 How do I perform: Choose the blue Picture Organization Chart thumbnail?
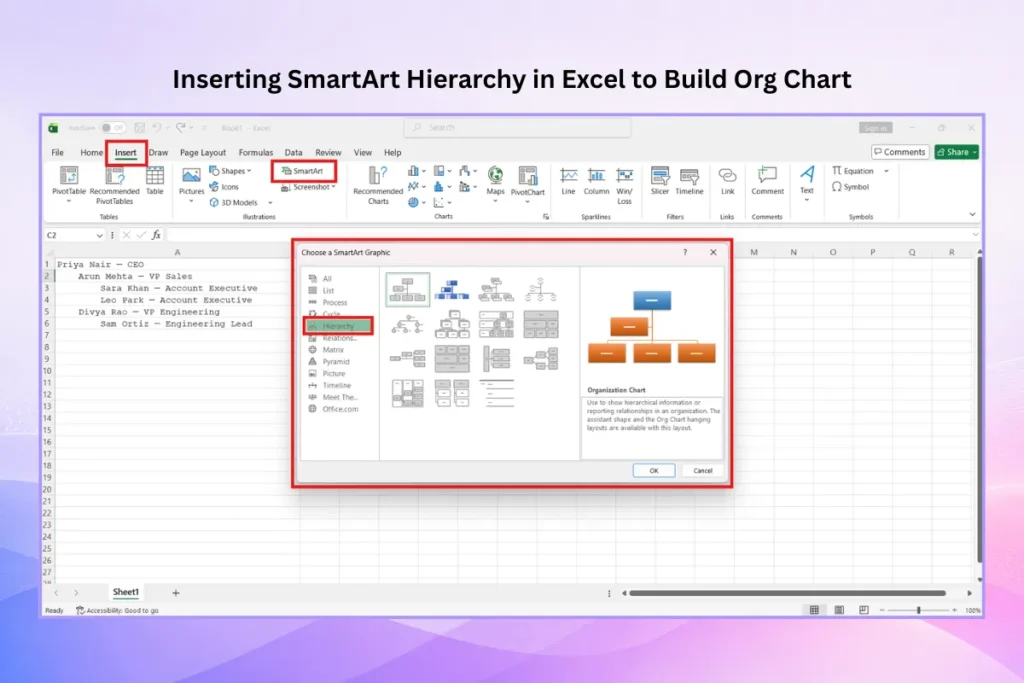tap(452, 290)
